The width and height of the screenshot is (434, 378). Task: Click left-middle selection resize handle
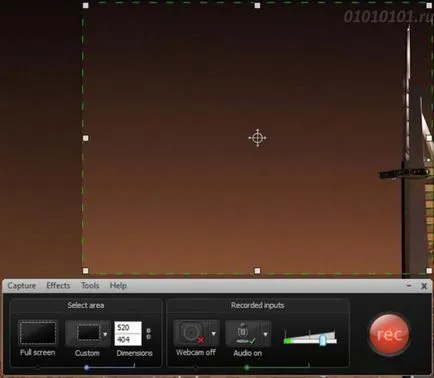pyautogui.click(x=86, y=138)
